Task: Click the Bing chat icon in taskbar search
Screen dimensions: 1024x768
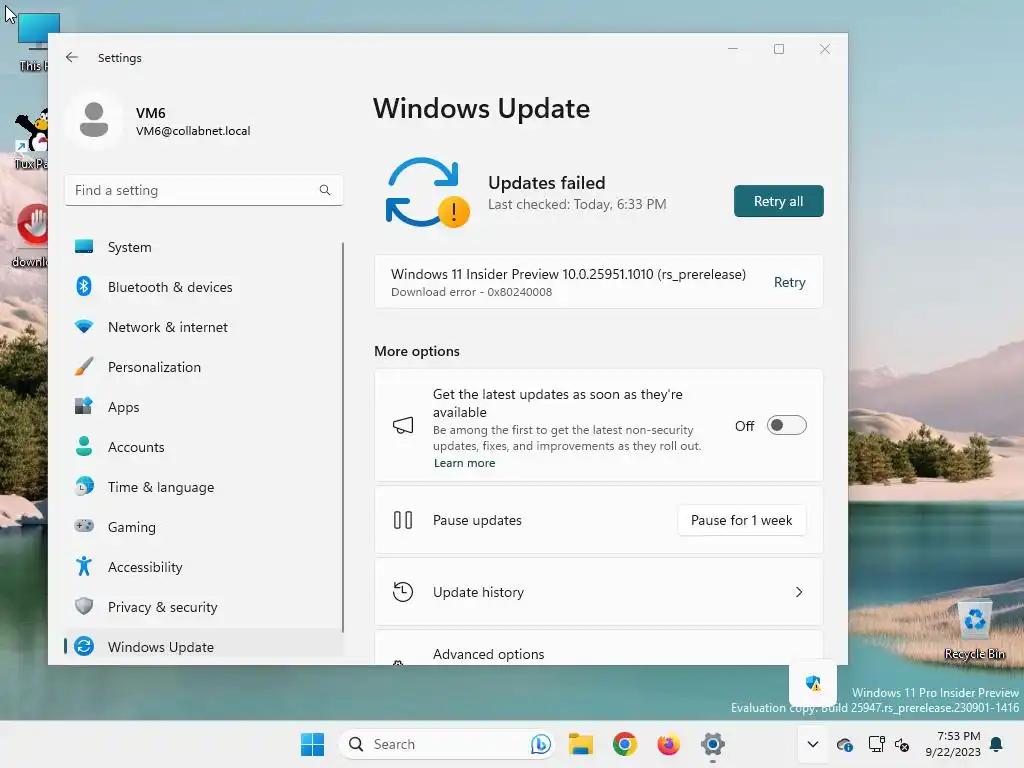Action: click(541, 744)
